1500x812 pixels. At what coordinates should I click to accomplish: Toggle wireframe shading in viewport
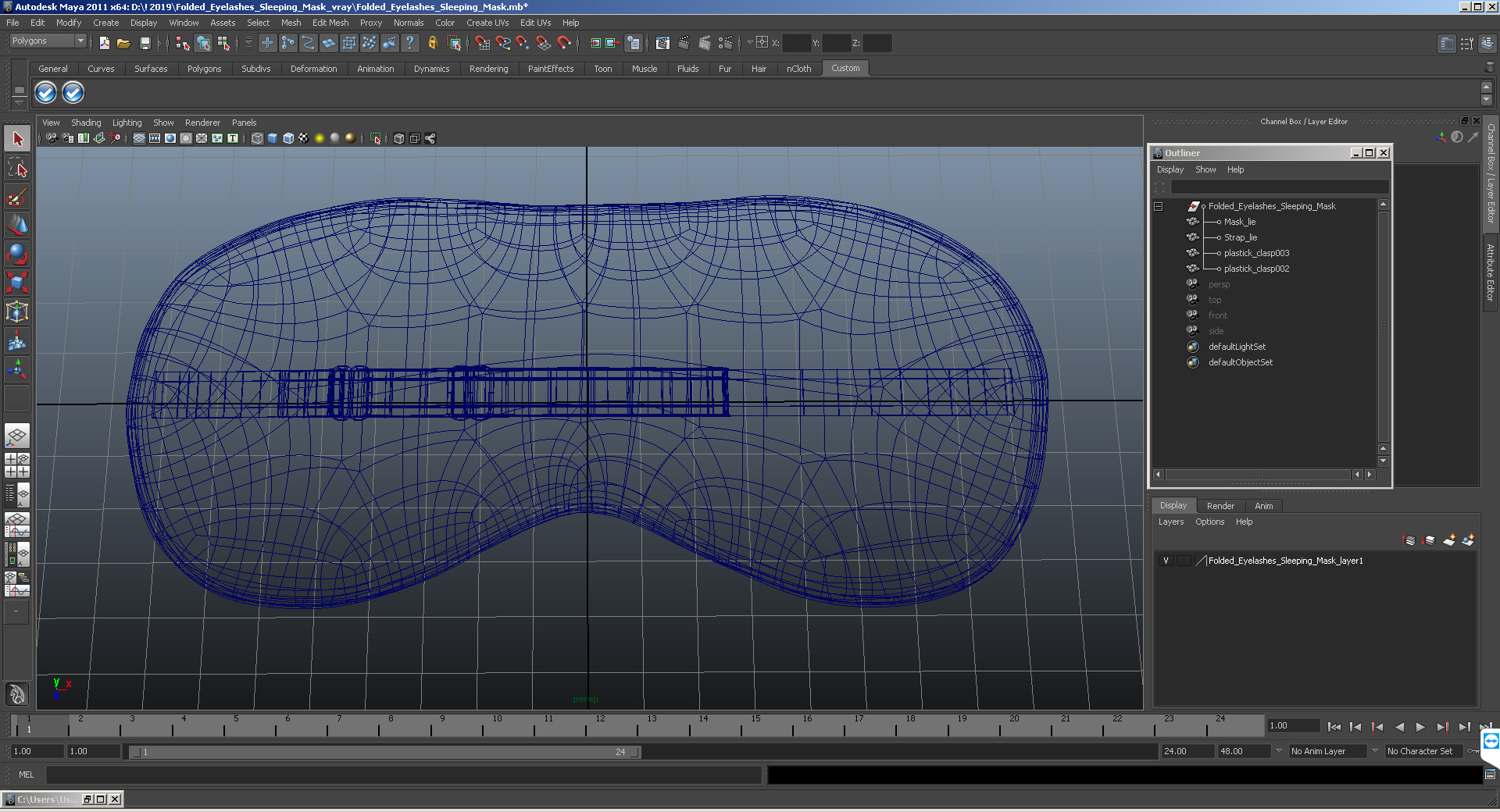(257, 138)
